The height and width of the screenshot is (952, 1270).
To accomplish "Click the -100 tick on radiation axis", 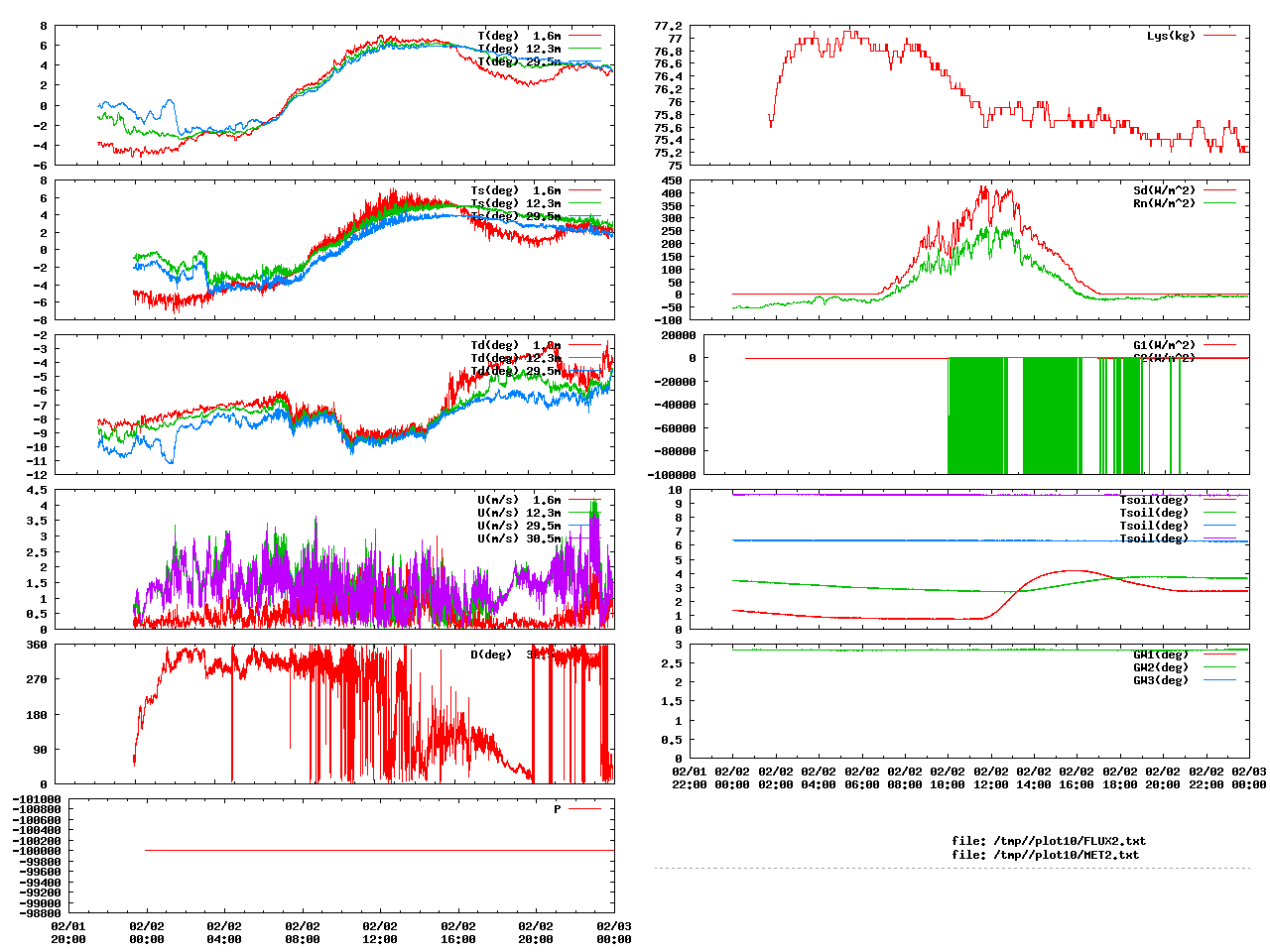I will (669, 319).
